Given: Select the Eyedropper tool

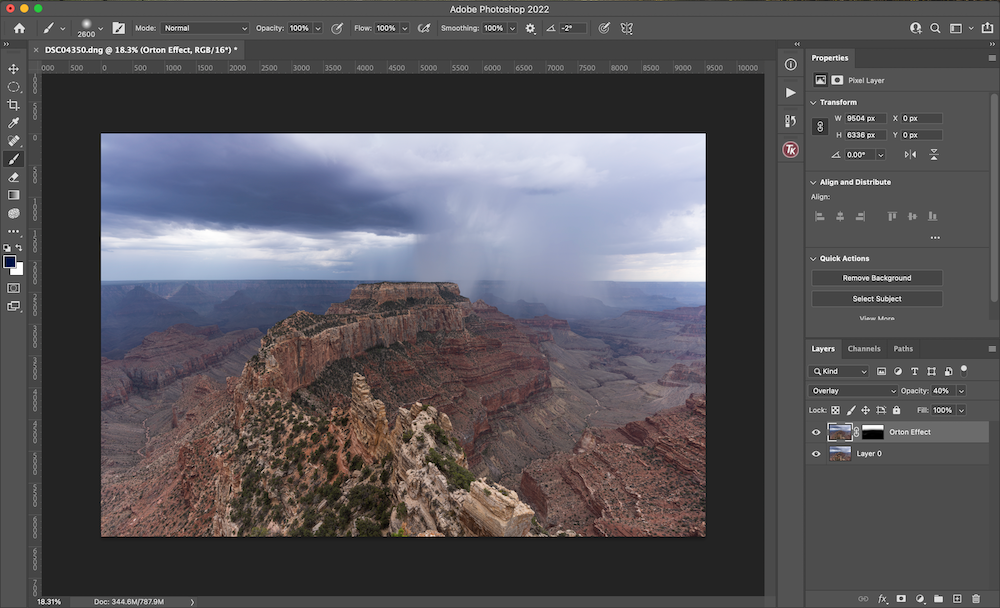Looking at the screenshot, I should tap(14, 124).
